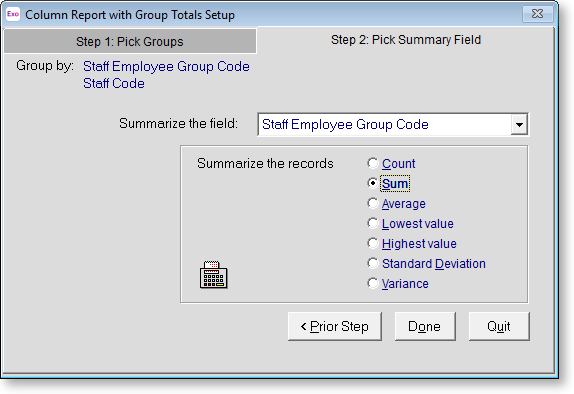This screenshot has width=574, height=394.
Task: Click the Staff Code group-by entry
Action: tap(114, 83)
